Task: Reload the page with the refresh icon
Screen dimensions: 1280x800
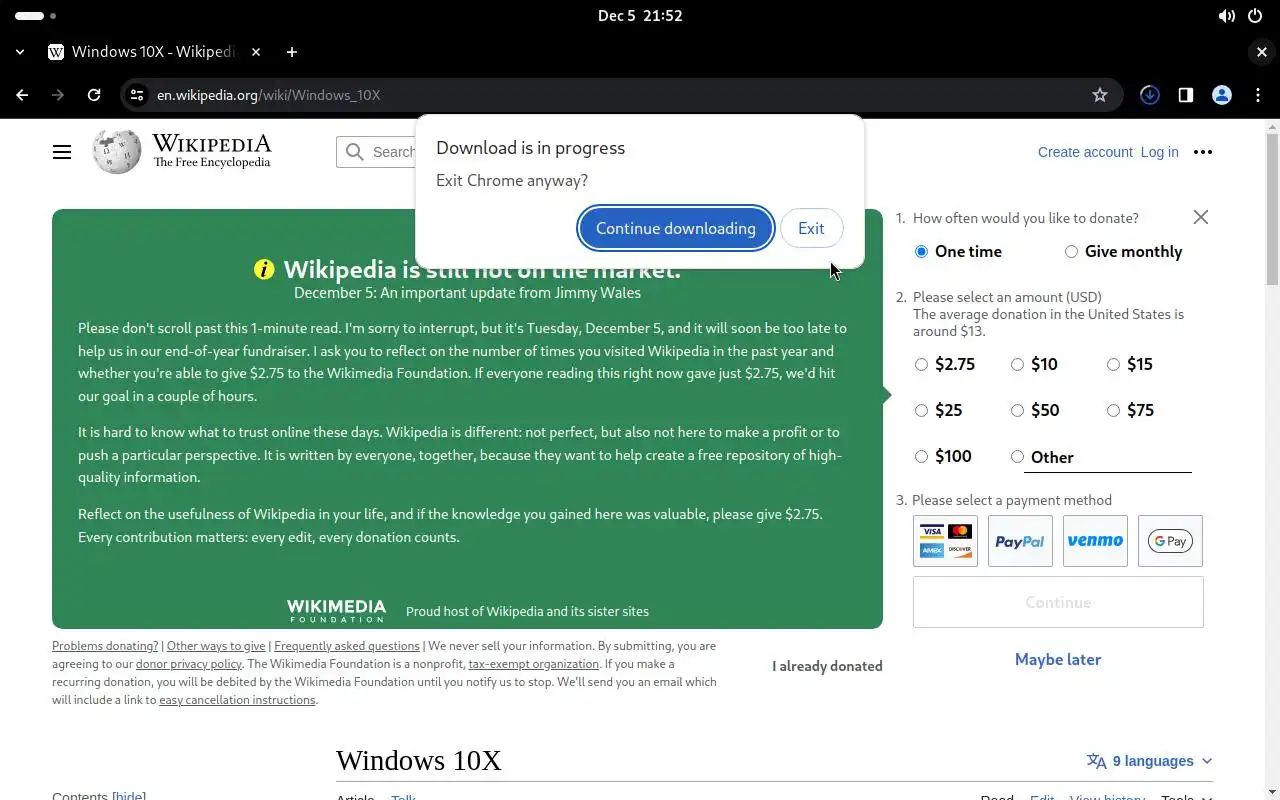Action: point(94,95)
